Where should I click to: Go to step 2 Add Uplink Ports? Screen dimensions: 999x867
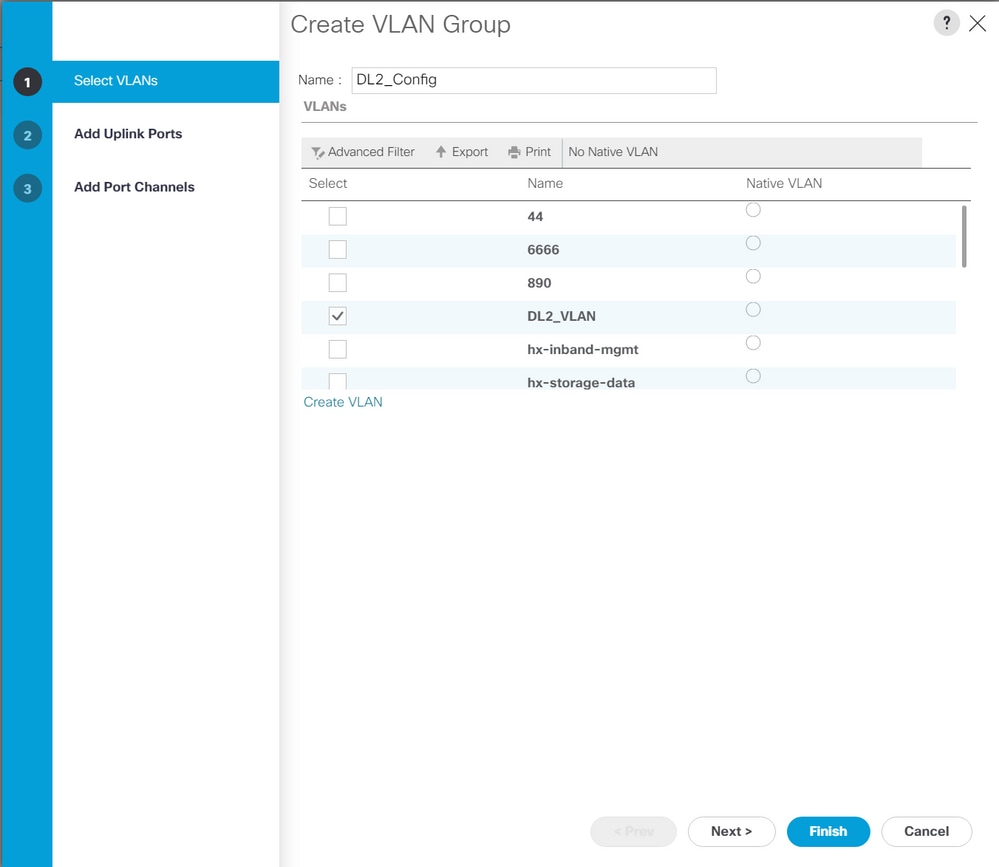[x=128, y=134]
